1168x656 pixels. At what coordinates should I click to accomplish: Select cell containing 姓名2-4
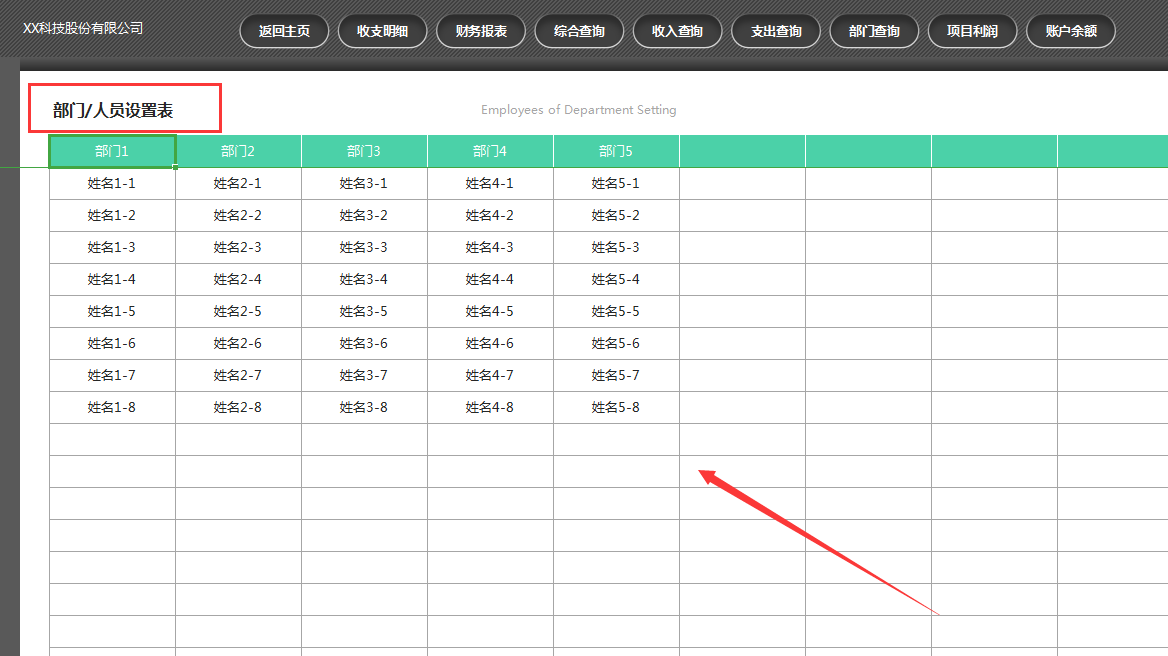click(238, 279)
